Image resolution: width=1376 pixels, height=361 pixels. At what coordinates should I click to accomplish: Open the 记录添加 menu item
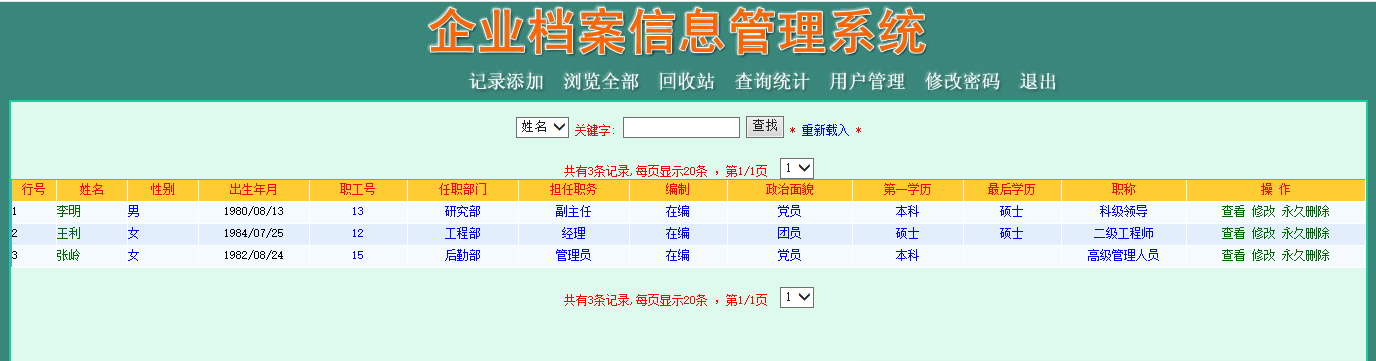tap(507, 82)
